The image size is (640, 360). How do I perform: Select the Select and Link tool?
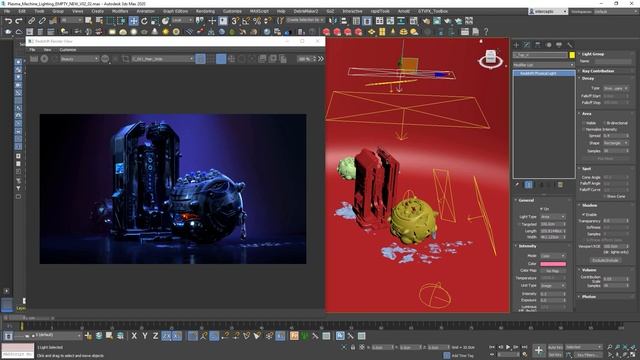tap(31, 21)
